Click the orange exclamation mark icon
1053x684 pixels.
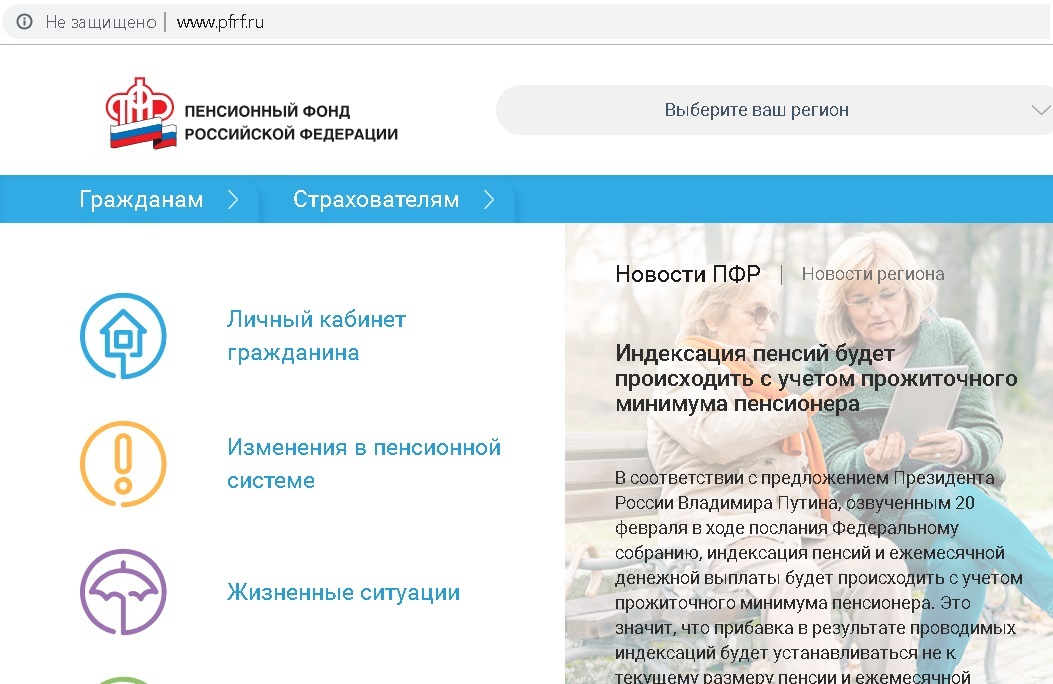click(x=123, y=464)
